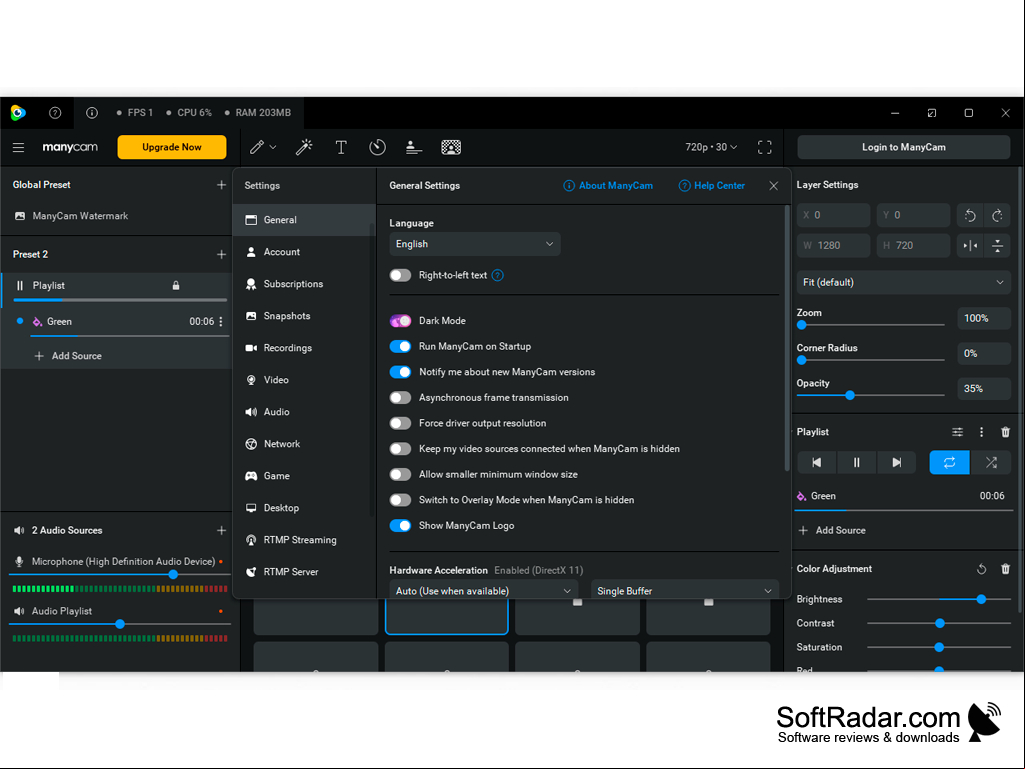Expand the Fit (default) dropdown
Image resolution: width=1025 pixels, height=769 pixels.
(x=903, y=282)
